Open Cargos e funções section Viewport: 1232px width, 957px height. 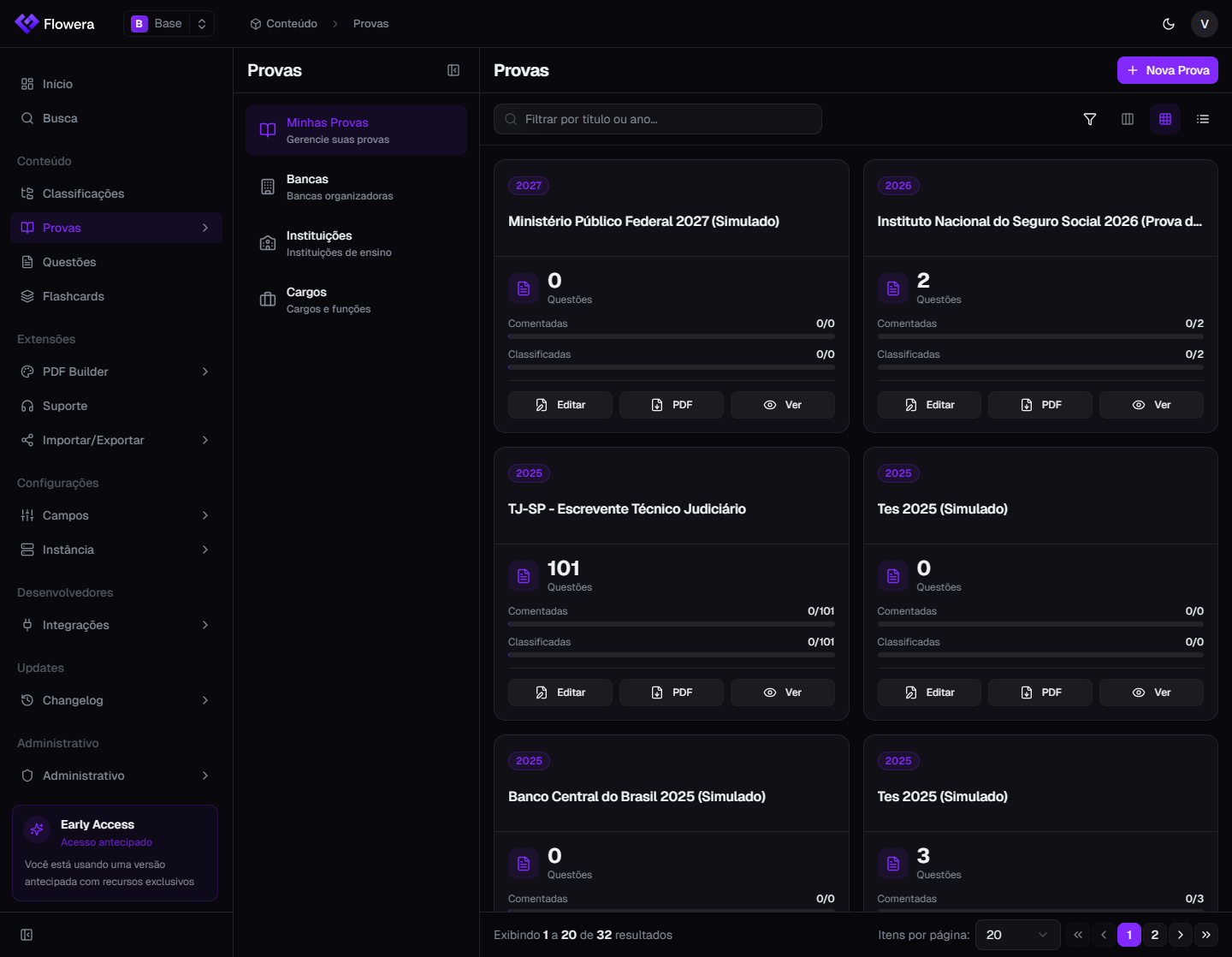coord(356,300)
